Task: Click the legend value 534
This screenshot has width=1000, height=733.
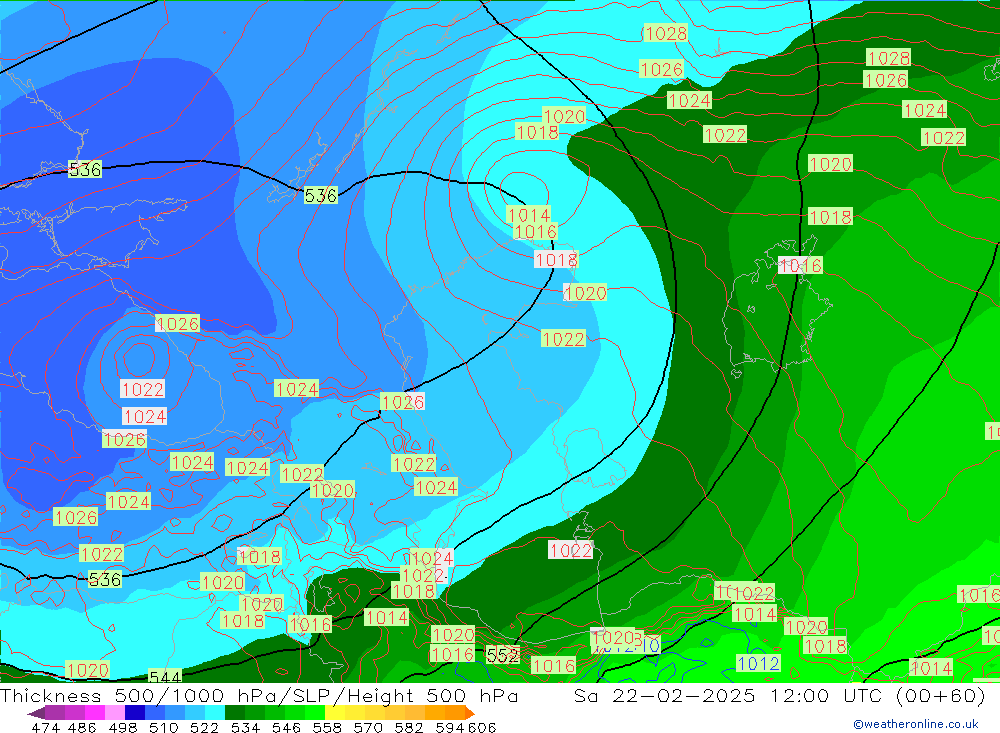Action: pyautogui.click(x=246, y=727)
